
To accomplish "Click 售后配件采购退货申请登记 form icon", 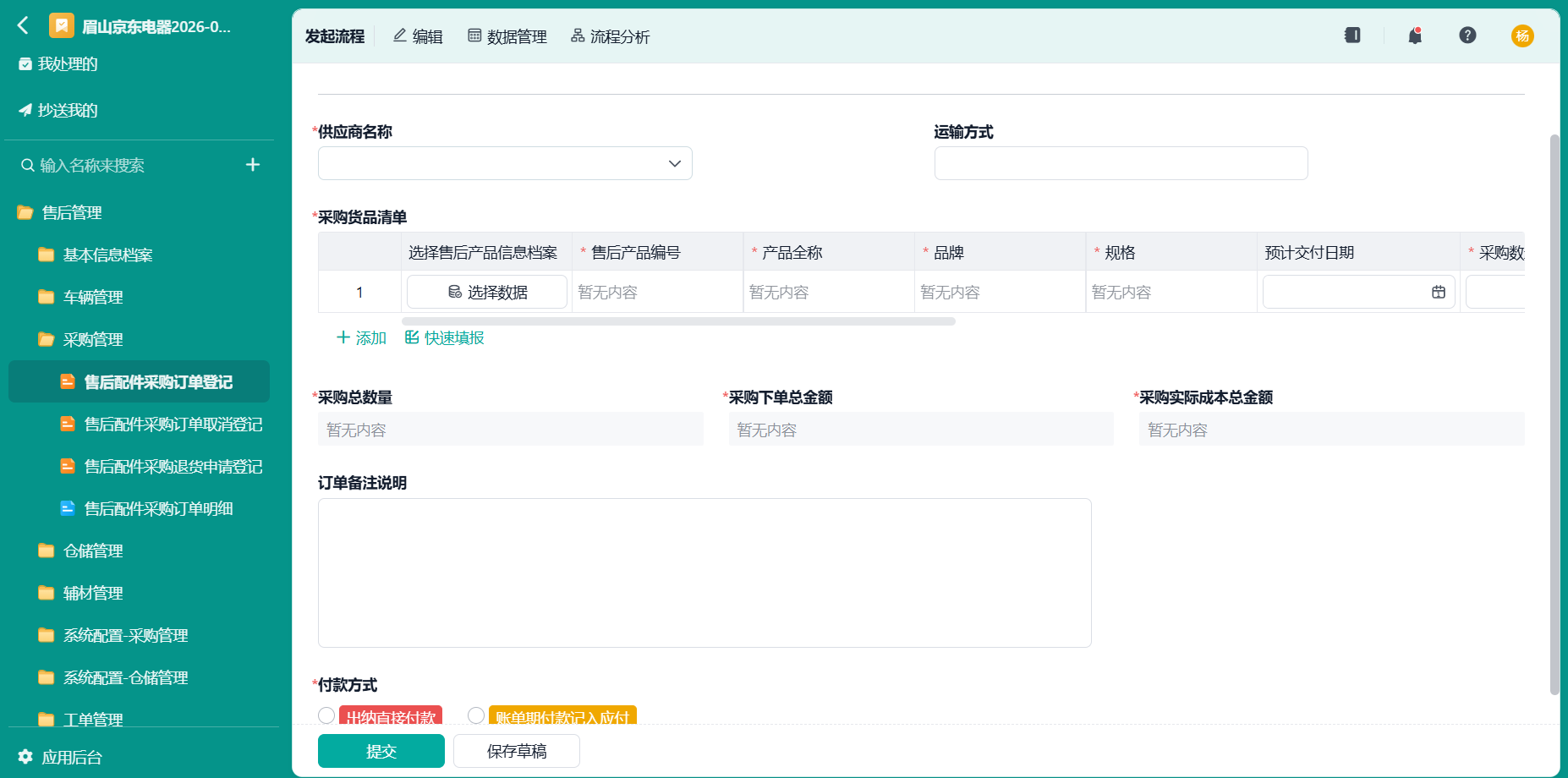I will [x=68, y=466].
